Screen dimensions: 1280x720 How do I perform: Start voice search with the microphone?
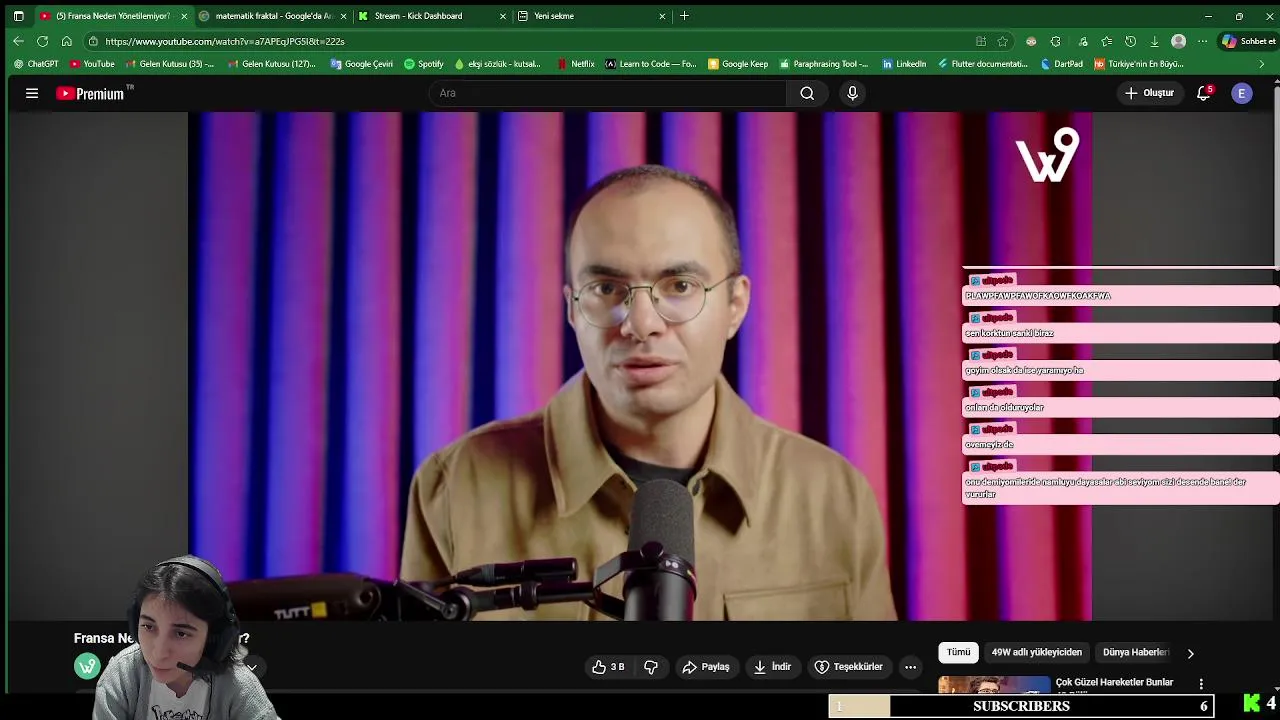852,93
